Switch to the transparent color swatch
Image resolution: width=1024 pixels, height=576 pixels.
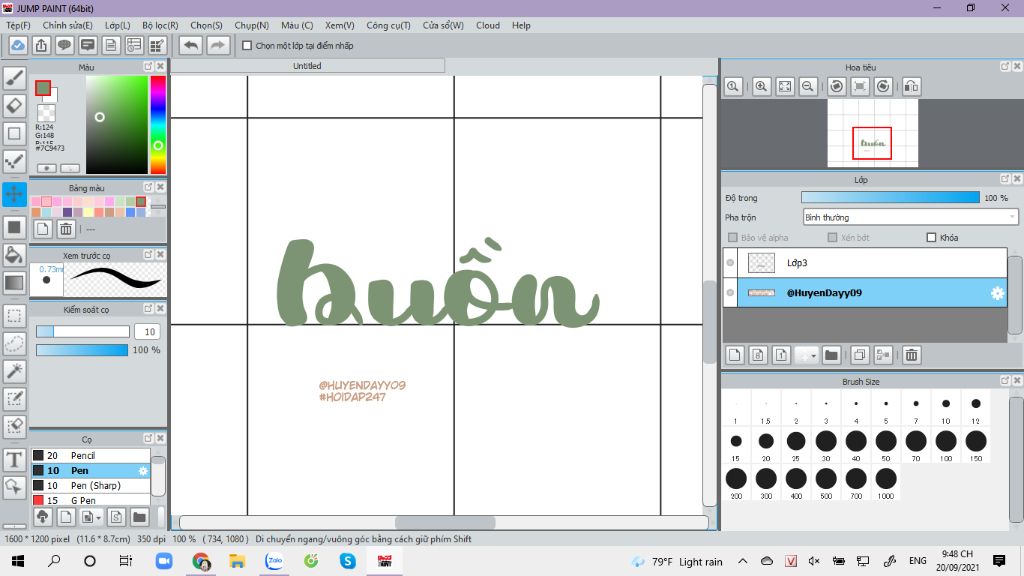point(46,113)
